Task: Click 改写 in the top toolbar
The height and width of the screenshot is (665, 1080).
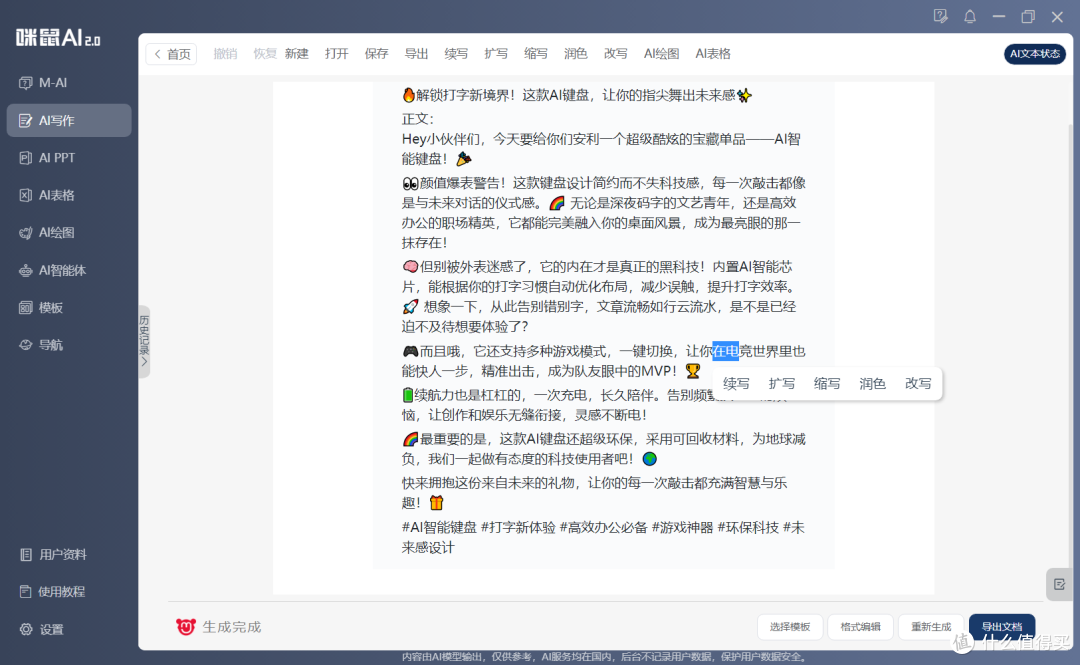Action: pyautogui.click(x=616, y=54)
